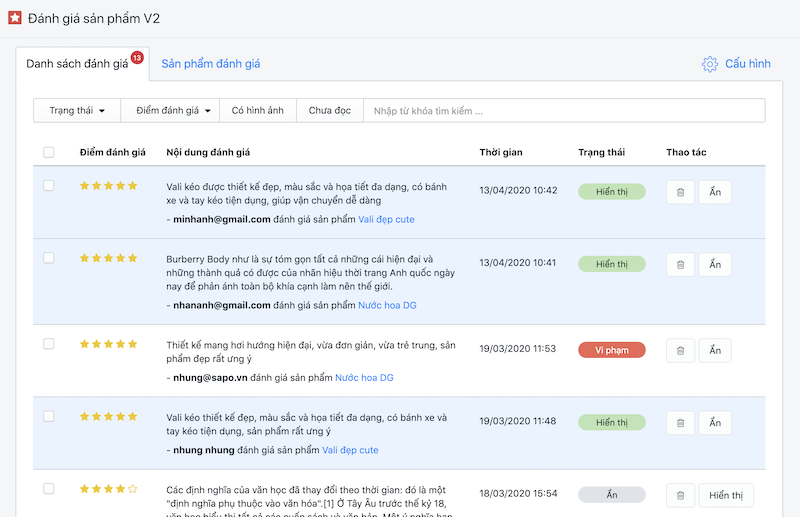Delete the nhananh@gmail.com review via trash icon
Viewport: 800px width, 517px height.
tap(680, 265)
